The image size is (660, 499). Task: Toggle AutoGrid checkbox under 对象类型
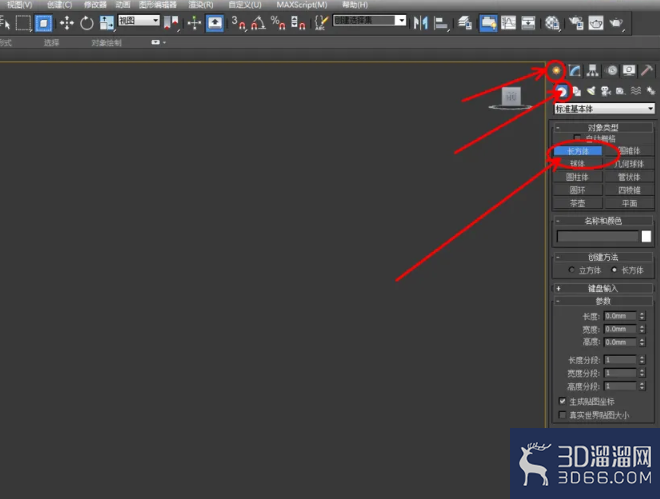click(577, 138)
